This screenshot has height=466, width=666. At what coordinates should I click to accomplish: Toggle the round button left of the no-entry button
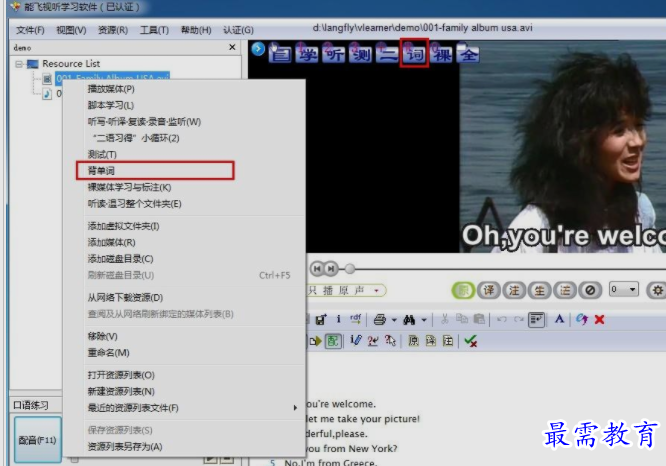(565, 291)
